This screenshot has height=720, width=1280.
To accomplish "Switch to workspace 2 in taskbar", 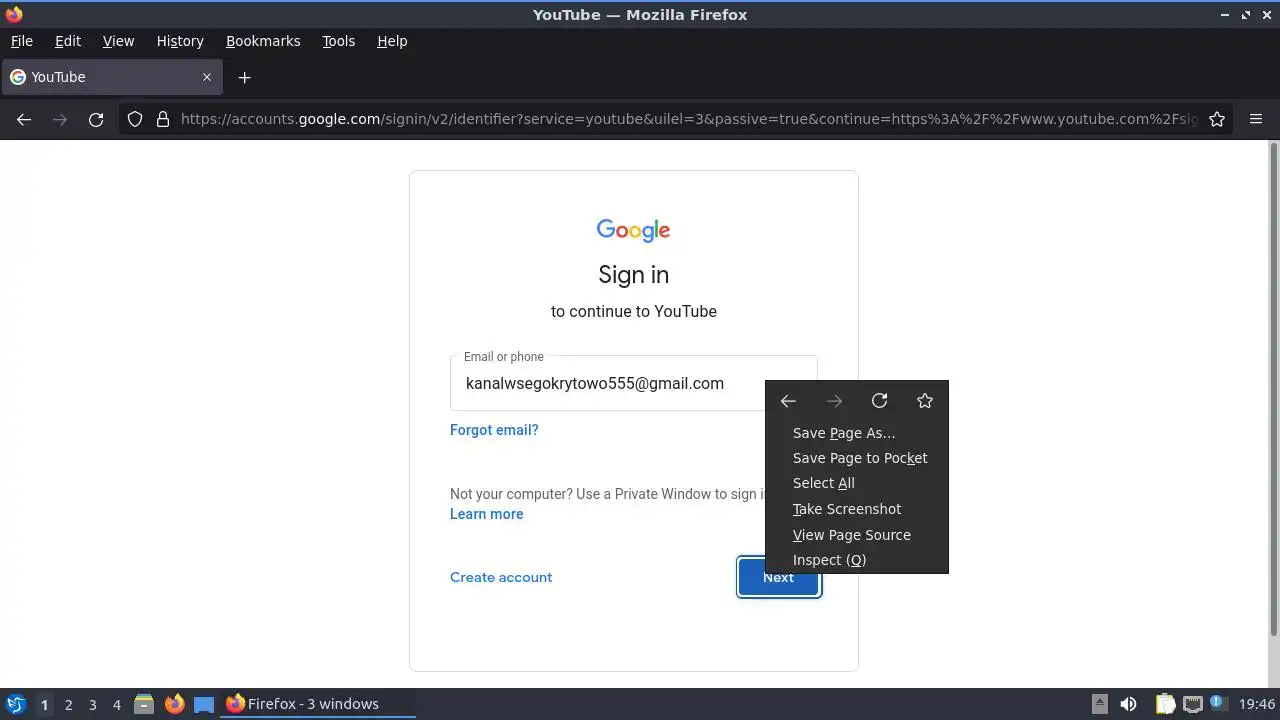I will click(68, 705).
